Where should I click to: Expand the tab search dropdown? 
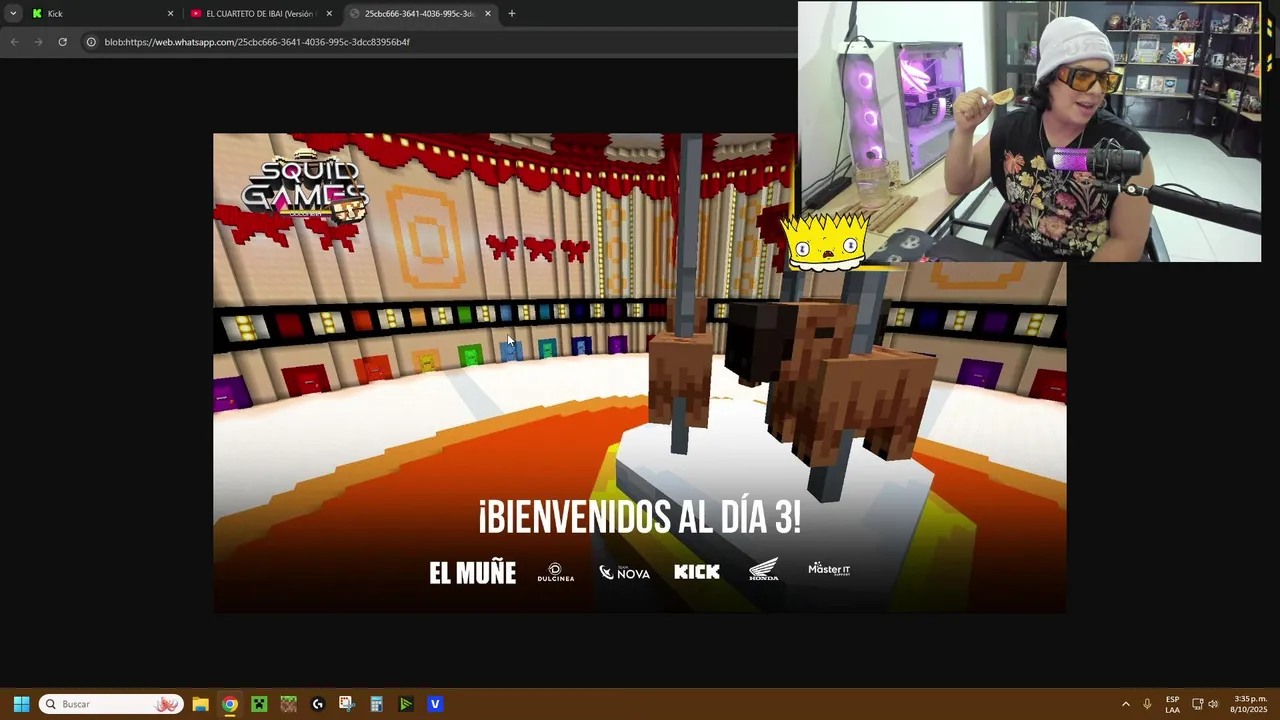click(13, 14)
